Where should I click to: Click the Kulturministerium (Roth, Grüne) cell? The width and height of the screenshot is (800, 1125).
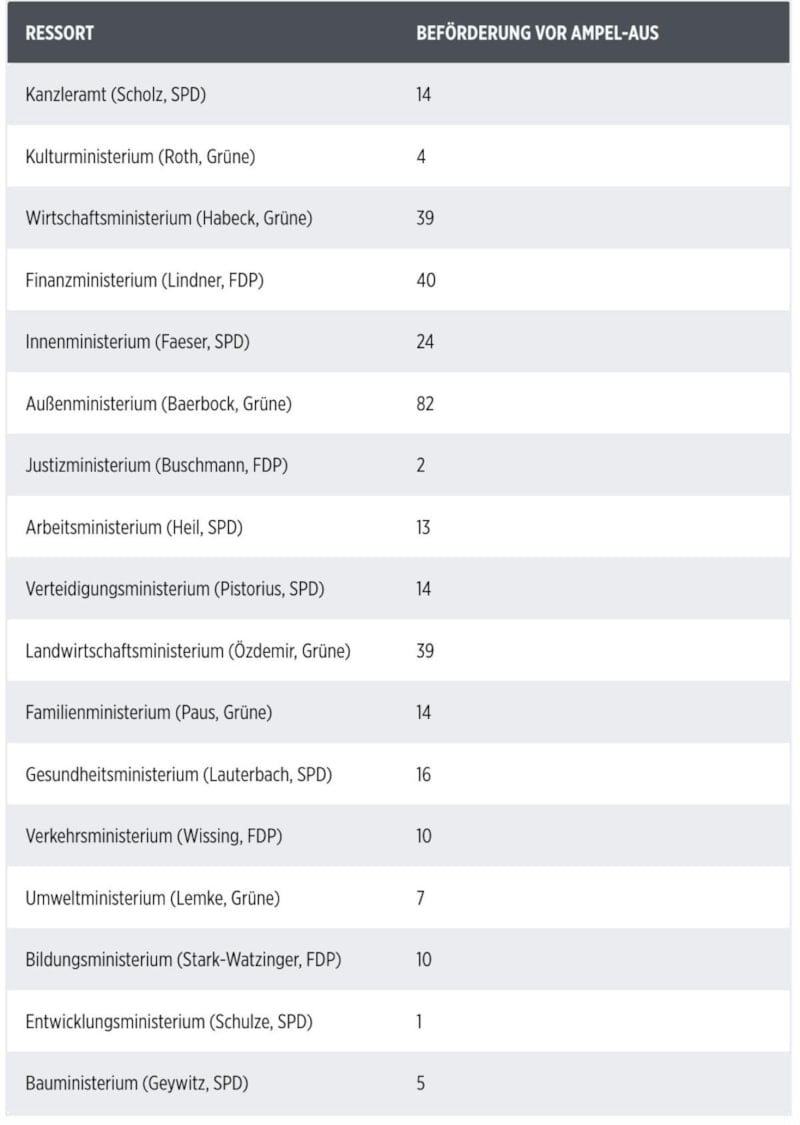tap(140, 157)
